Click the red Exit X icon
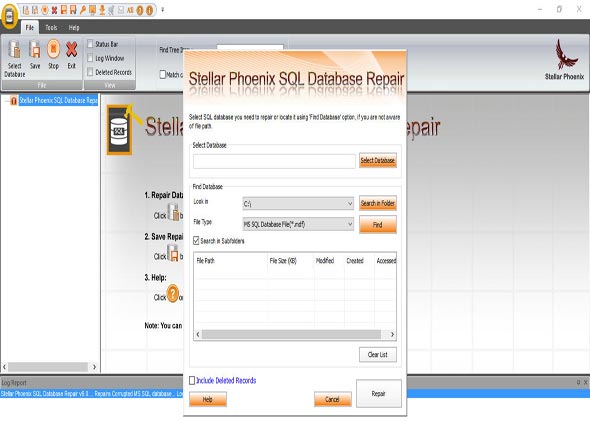The image size is (590, 421). [71, 49]
